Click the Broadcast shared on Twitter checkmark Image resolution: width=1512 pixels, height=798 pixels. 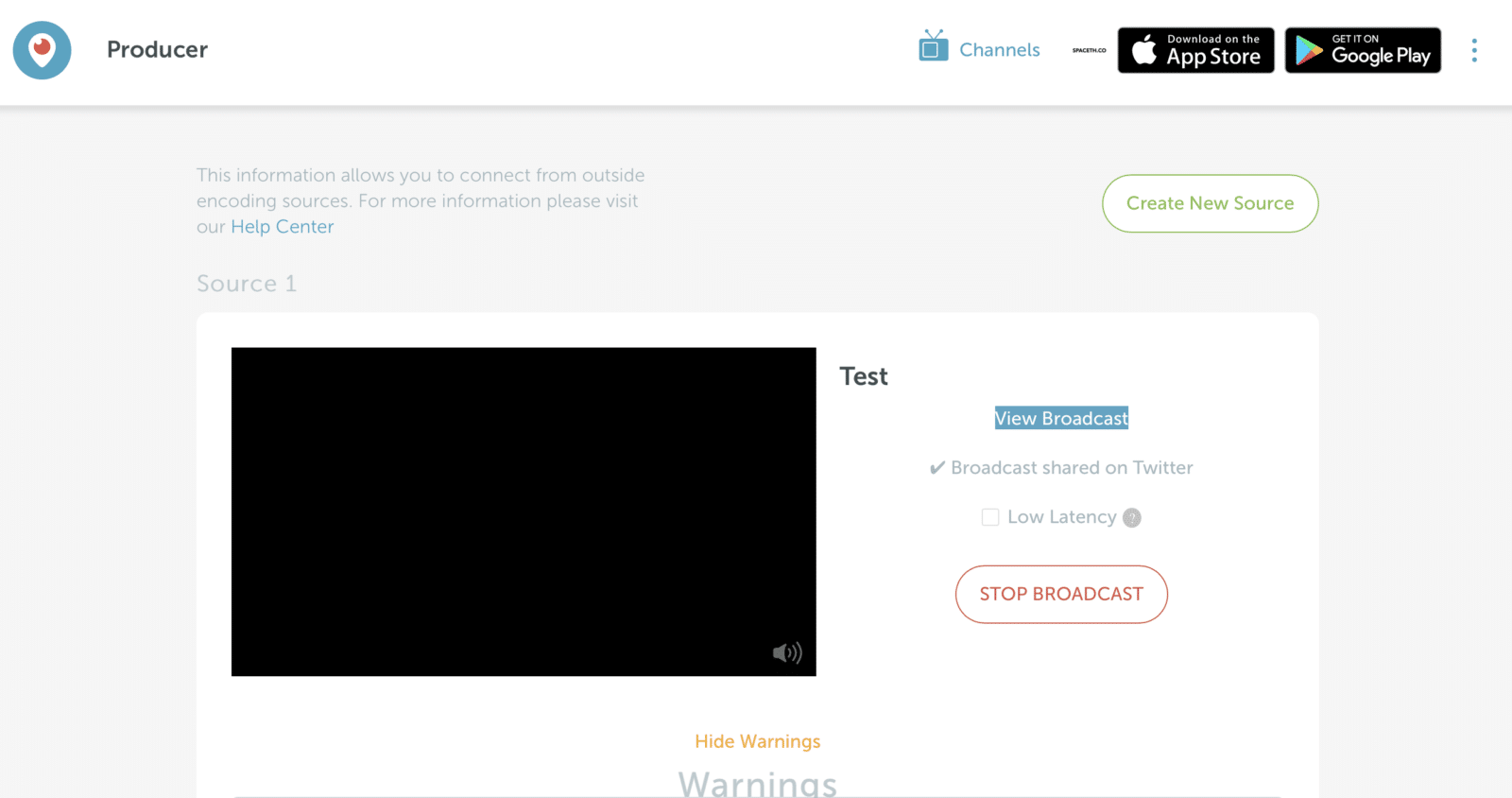tap(936, 468)
